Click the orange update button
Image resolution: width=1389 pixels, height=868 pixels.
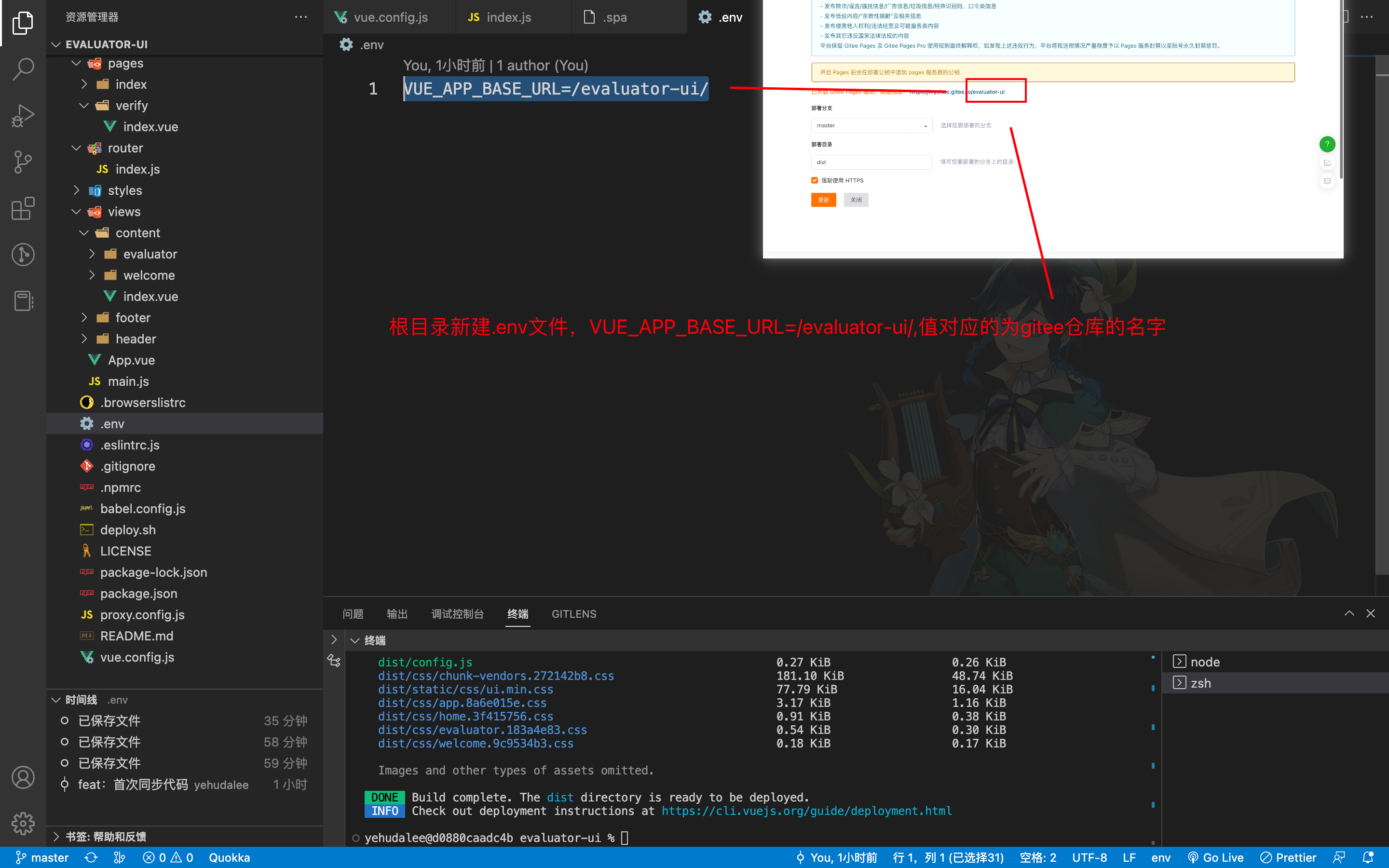click(x=823, y=200)
